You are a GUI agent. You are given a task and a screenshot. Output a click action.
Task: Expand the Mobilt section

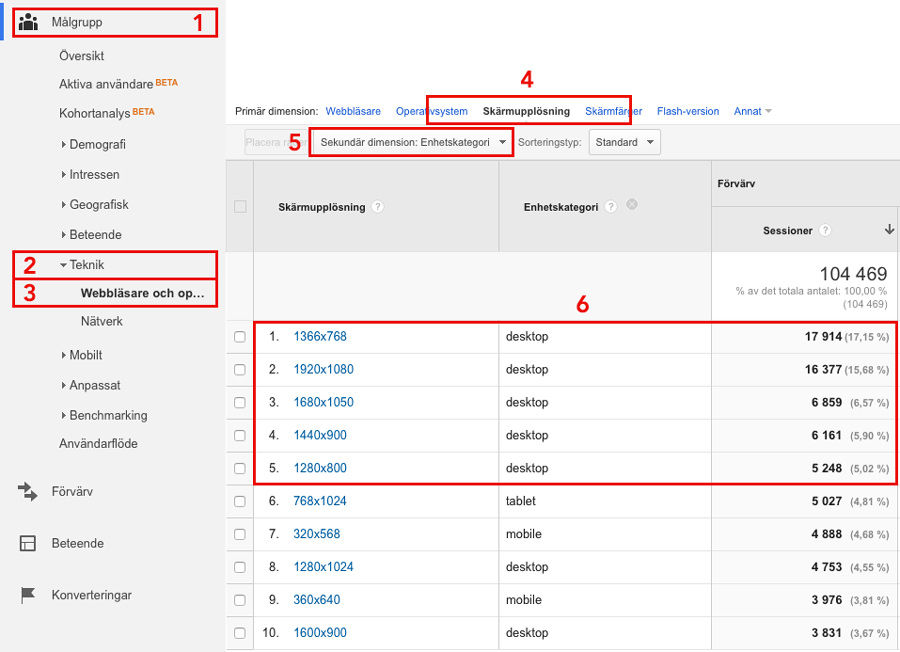coord(82,355)
